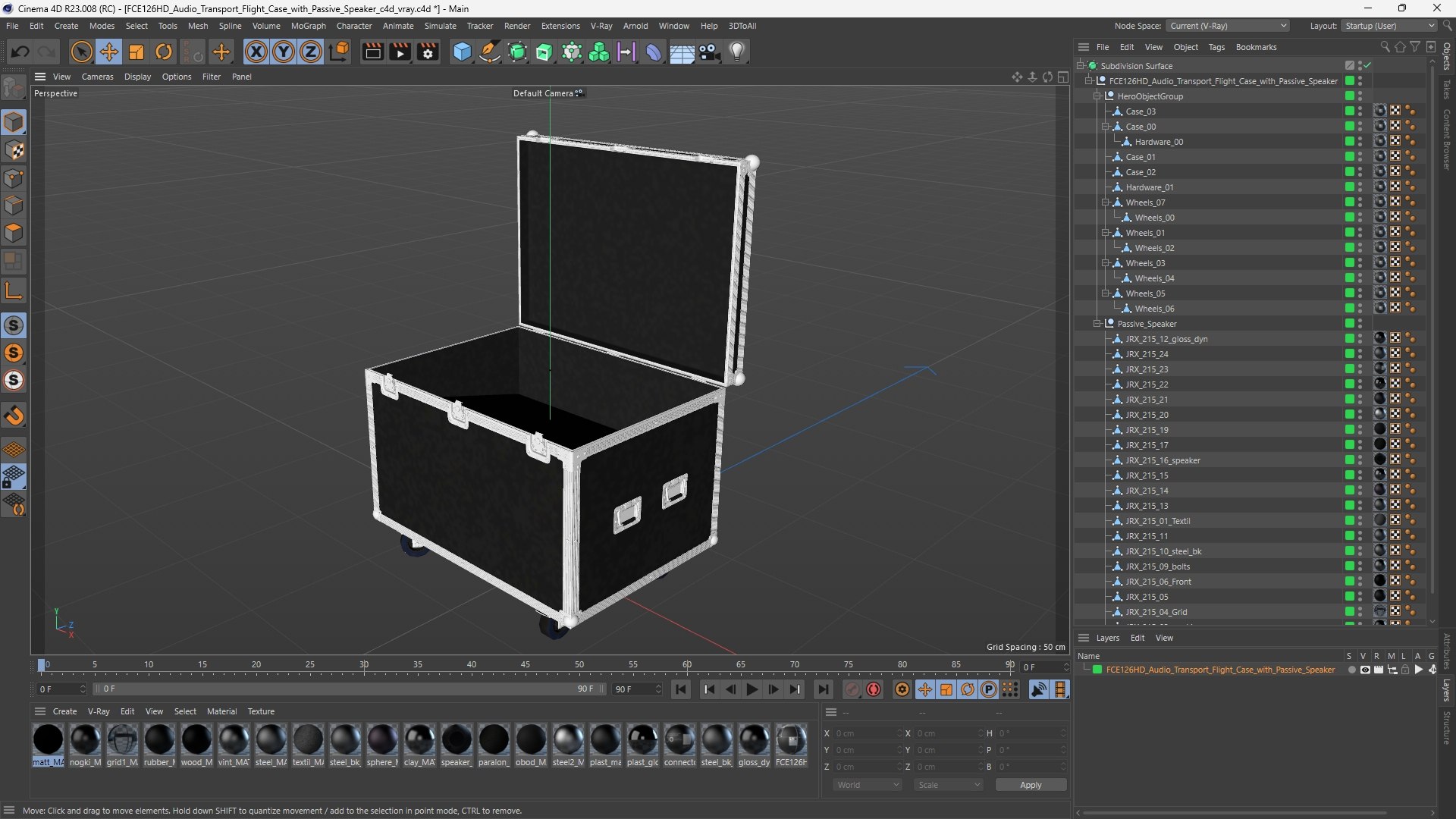This screenshot has width=1456, height=819.
Task: Click the Light bulb icon
Action: [737, 52]
